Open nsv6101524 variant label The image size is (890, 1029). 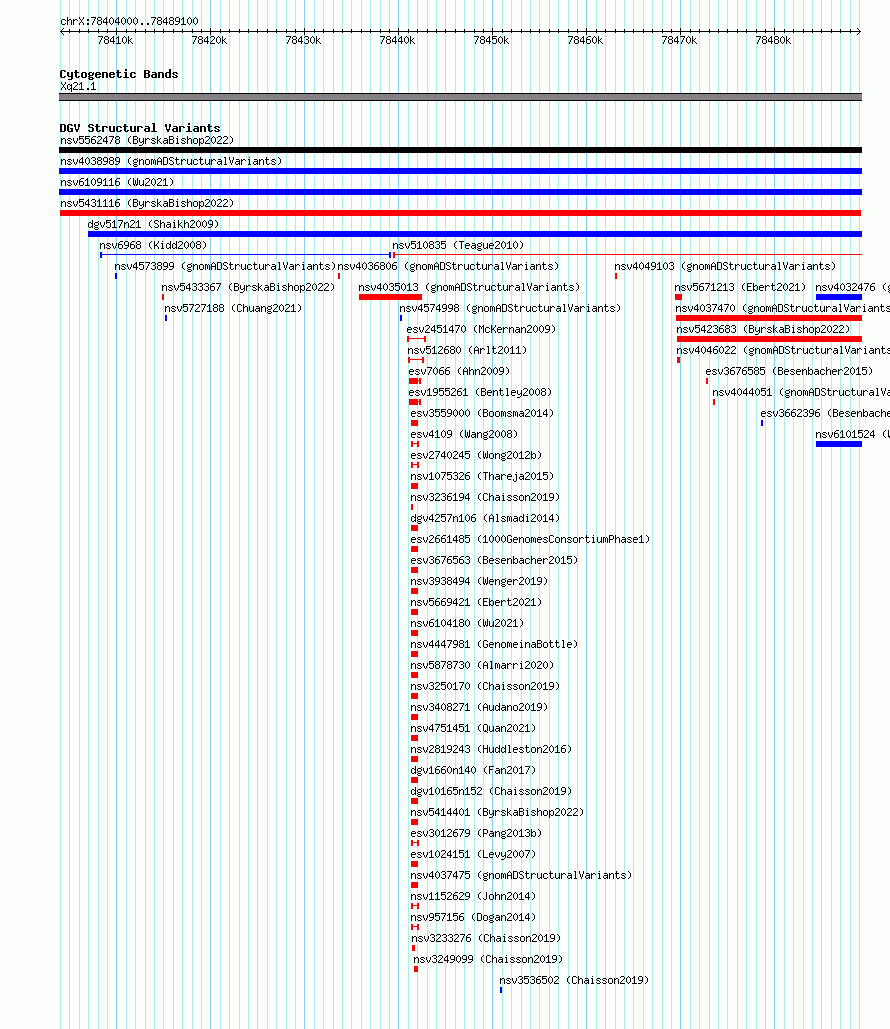(853, 434)
